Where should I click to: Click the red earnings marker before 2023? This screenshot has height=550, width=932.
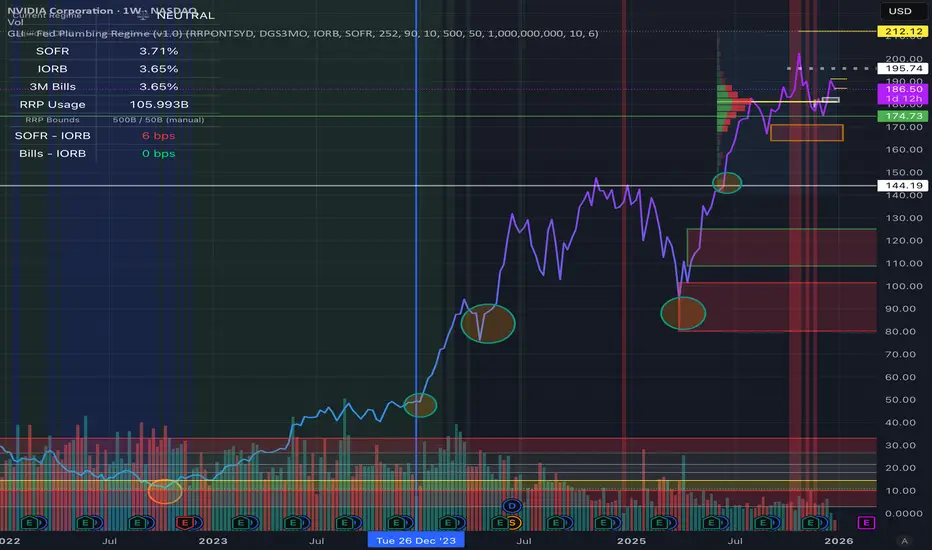(x=184, y=523)
